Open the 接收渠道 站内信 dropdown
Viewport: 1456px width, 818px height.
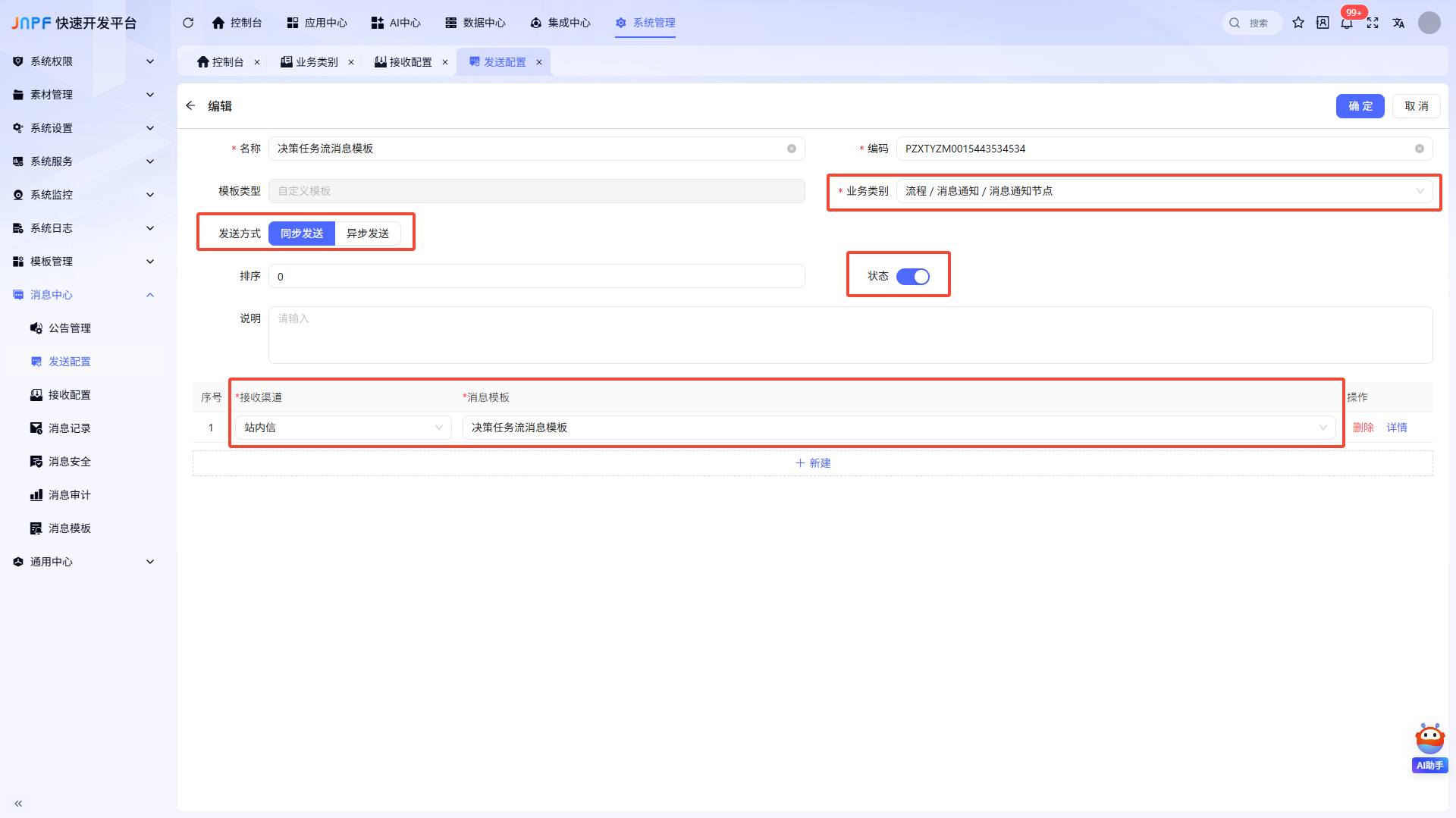click(x=344, y=428)
